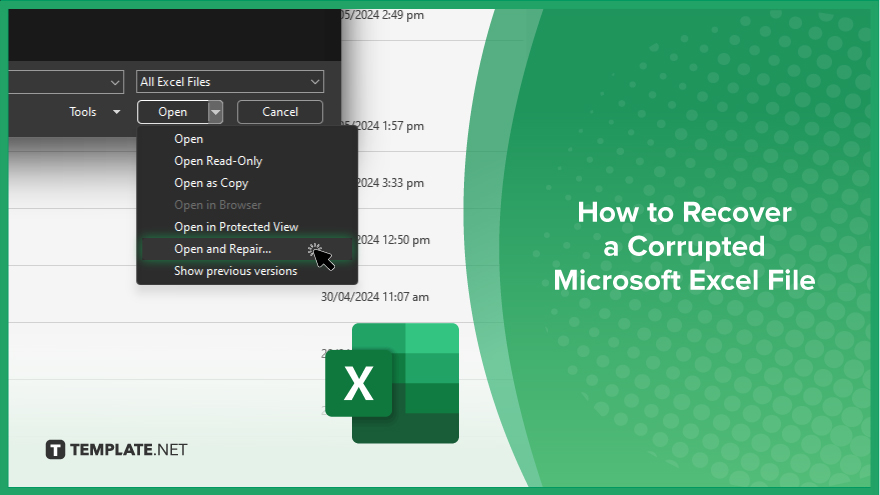
Task: Expand the file name combo box arrow
Action: coord(115,82)
